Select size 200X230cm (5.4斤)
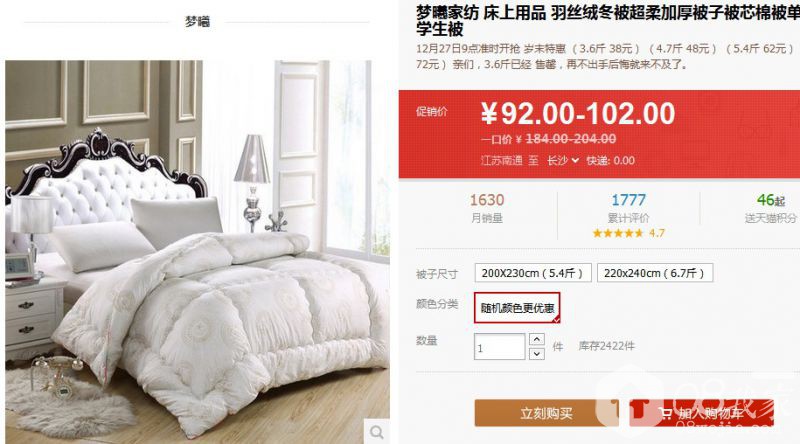 (533, 273)
